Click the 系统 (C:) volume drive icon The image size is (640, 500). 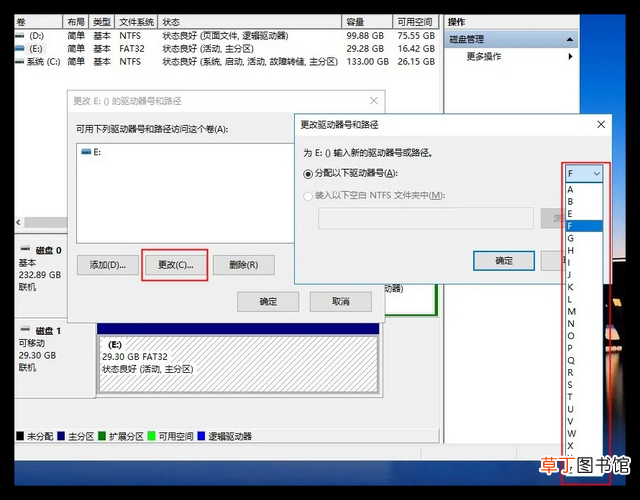pyautogui.click(x=20, y=62)
